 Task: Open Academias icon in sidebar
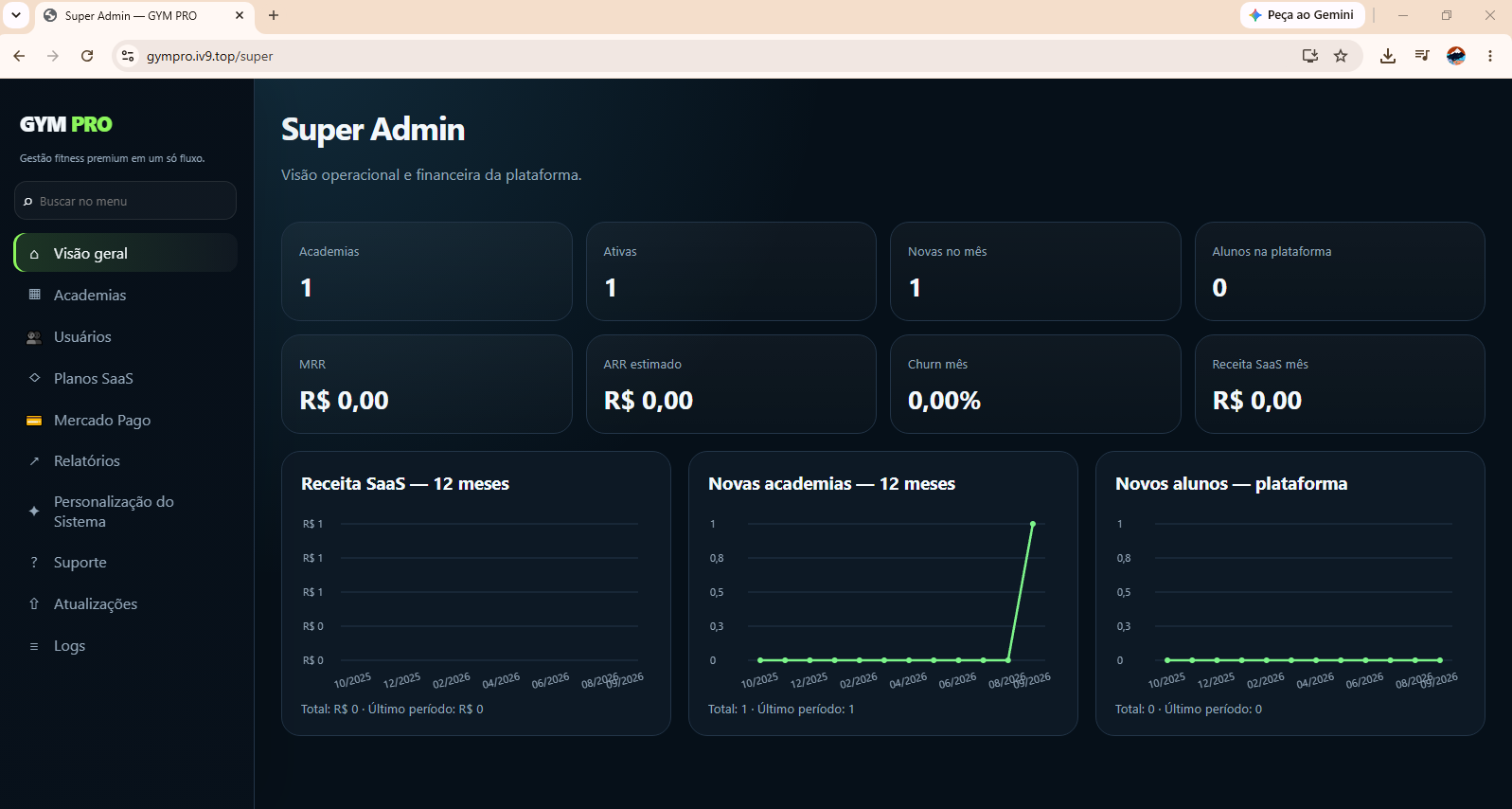[x=35, y=295]
